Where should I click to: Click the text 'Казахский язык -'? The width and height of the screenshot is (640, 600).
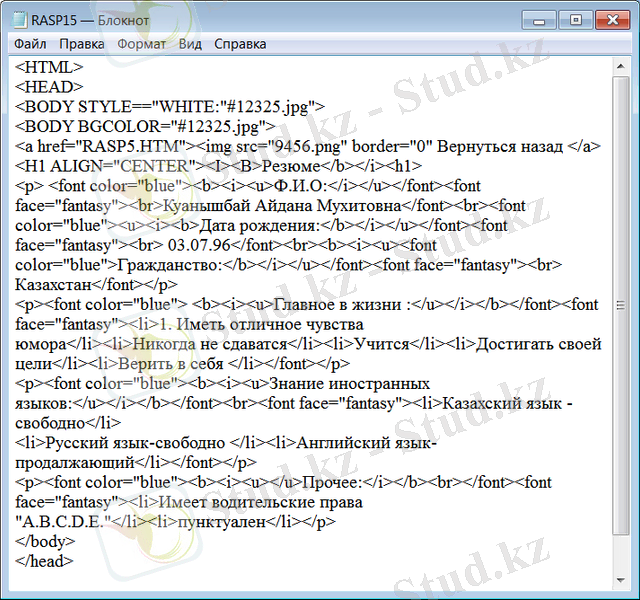pyautogui.click(x=507, y=403)
